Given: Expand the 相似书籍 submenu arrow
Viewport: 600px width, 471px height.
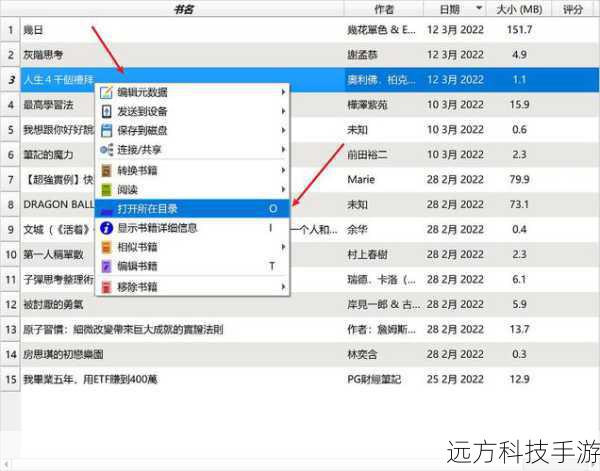Looking at the screenshot, I should 283,247.
